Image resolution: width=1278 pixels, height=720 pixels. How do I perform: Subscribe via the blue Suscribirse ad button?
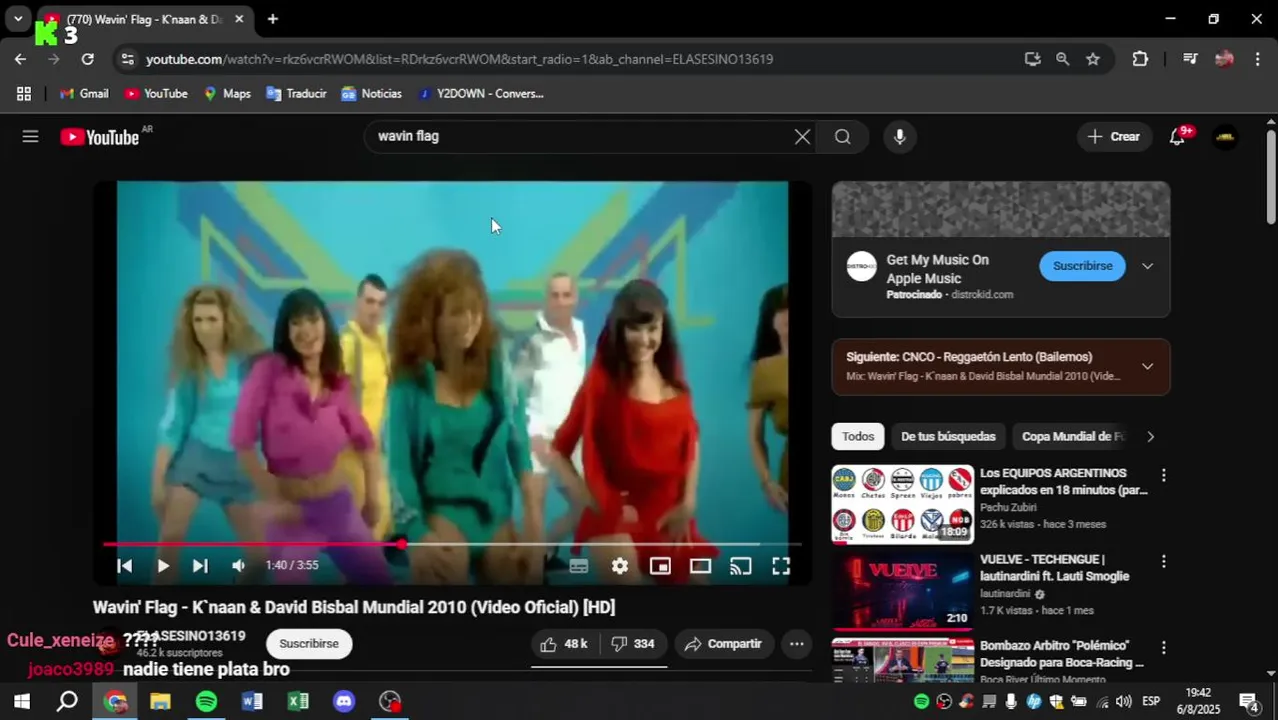point(1082,266)
